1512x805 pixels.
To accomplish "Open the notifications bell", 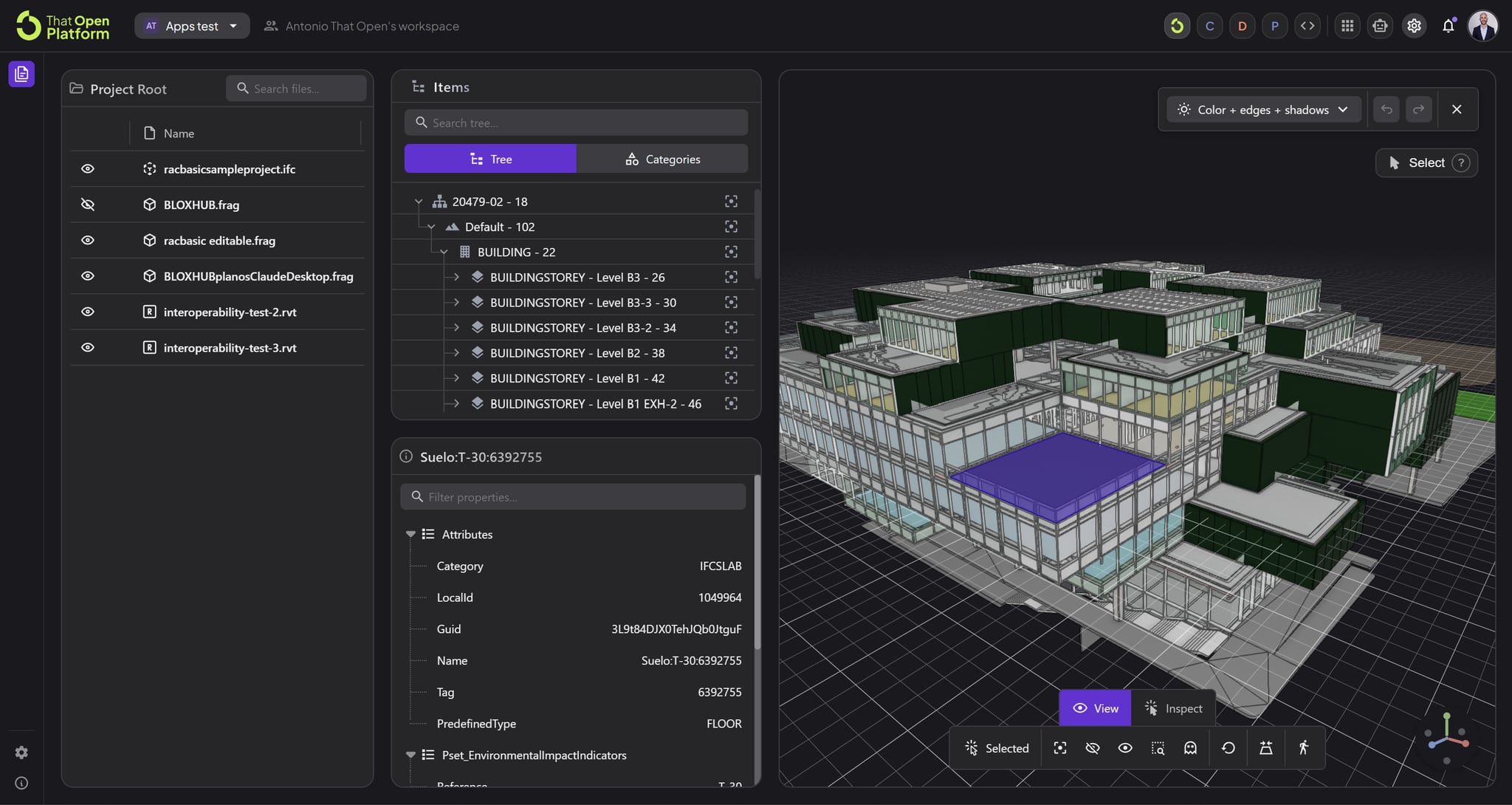I will (1449, 26).
